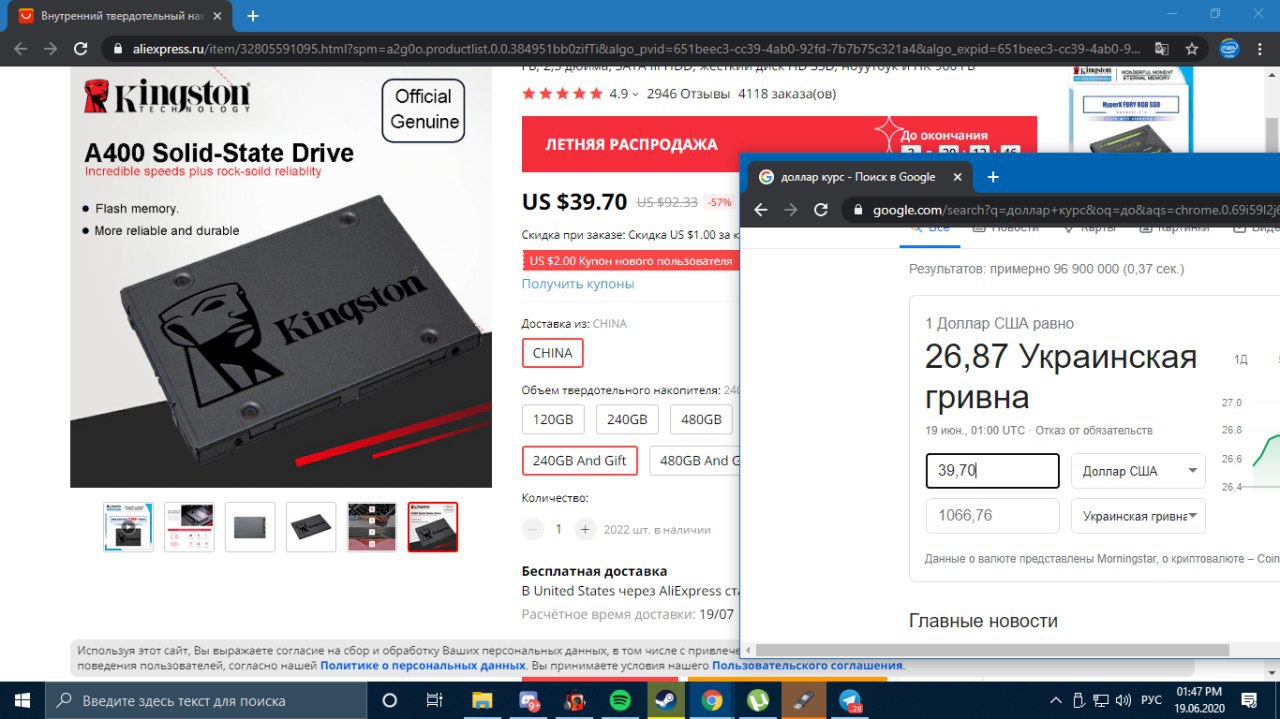Click the Отказ от обязательств link
Screen dimensions: 1280x719
[x=1094, y=430]
